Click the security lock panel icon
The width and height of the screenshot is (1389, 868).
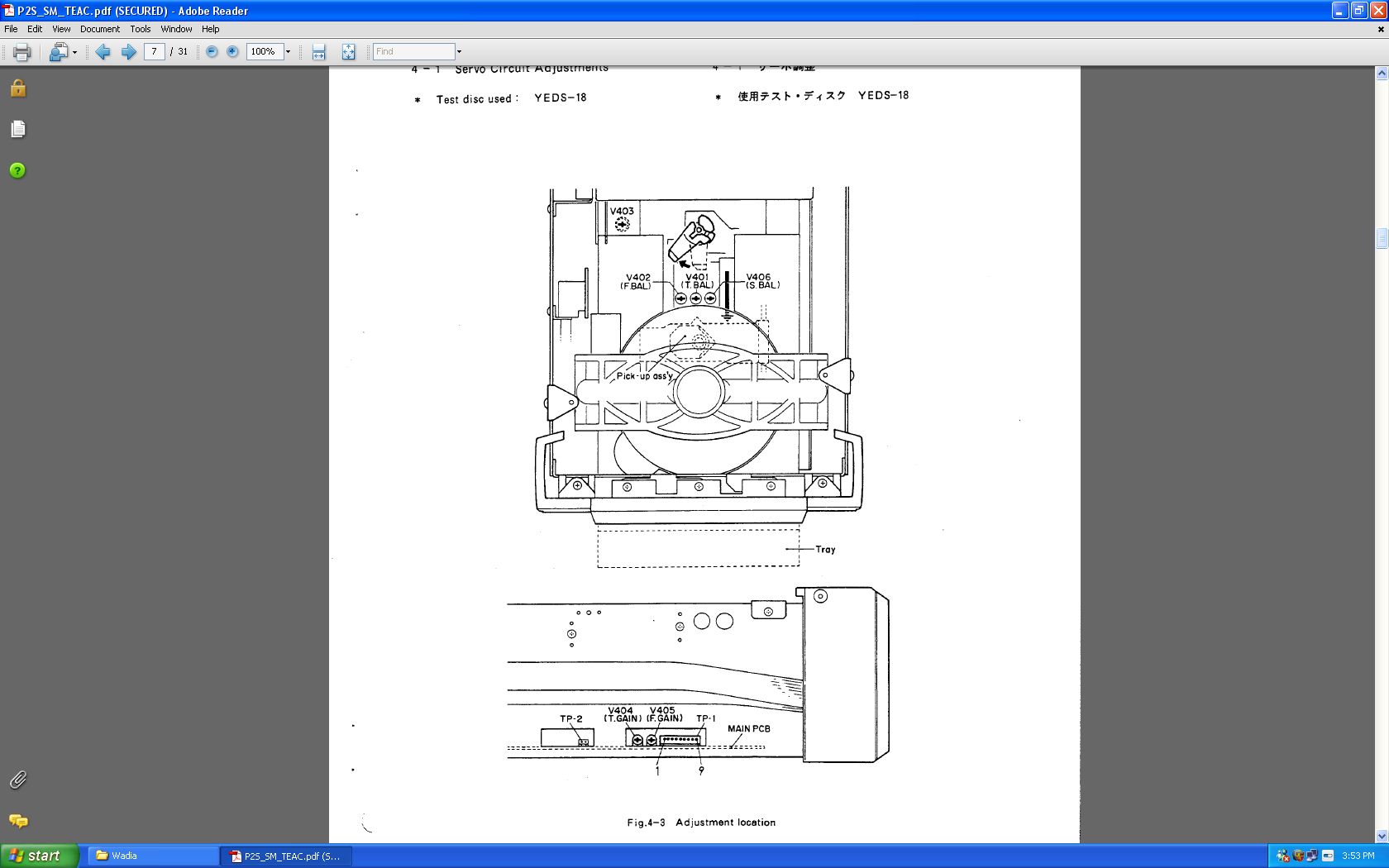[18, 88]
